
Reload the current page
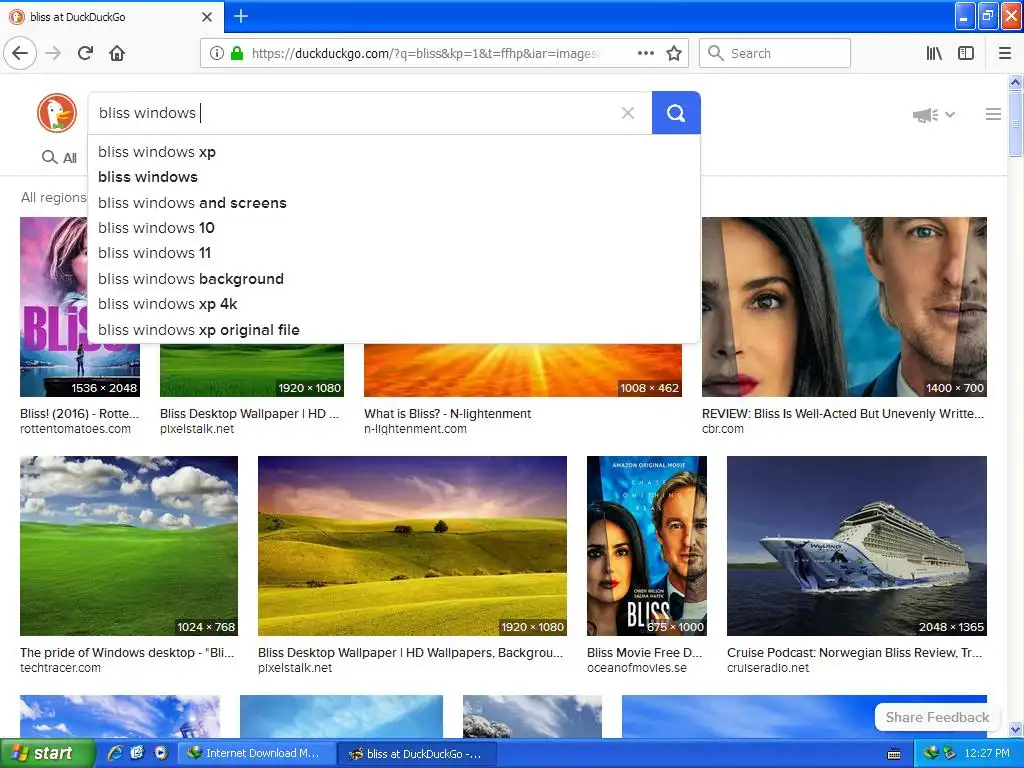(86, 53)
